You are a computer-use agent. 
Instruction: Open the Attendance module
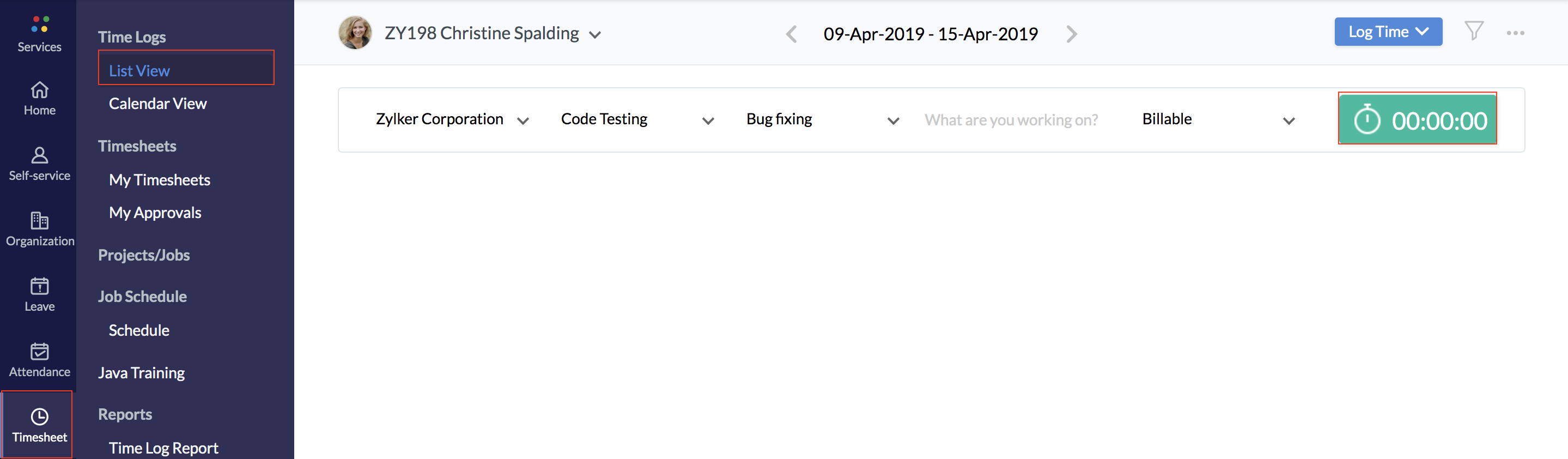coord(40,360)
